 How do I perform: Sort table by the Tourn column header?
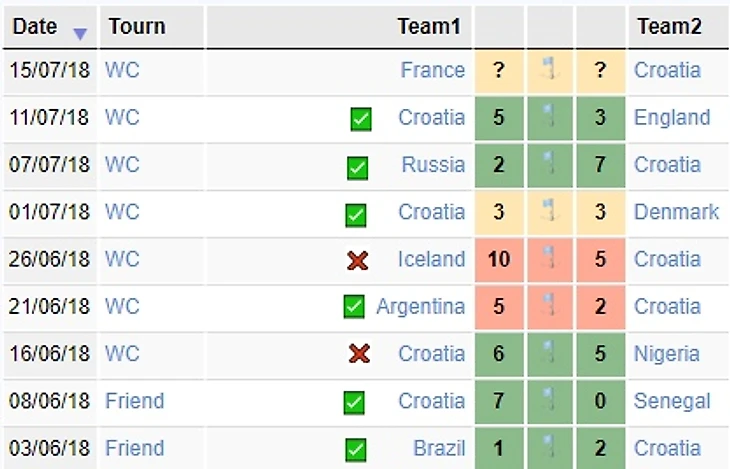point(137,27)
